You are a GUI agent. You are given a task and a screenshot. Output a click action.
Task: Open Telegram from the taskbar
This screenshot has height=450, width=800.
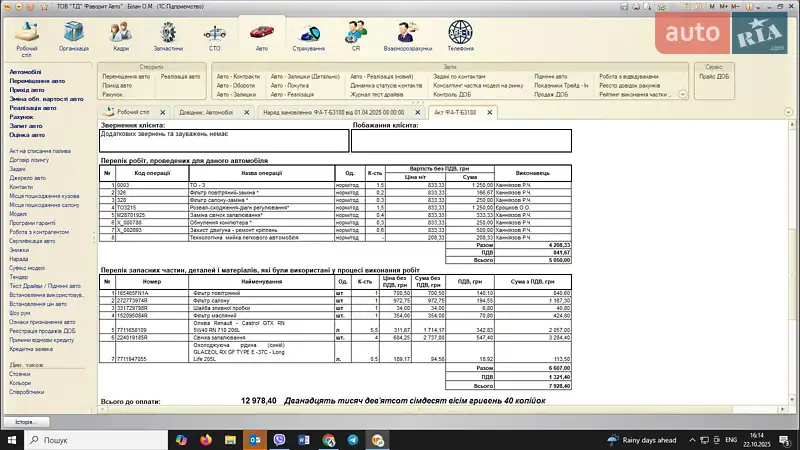(353, 440)
